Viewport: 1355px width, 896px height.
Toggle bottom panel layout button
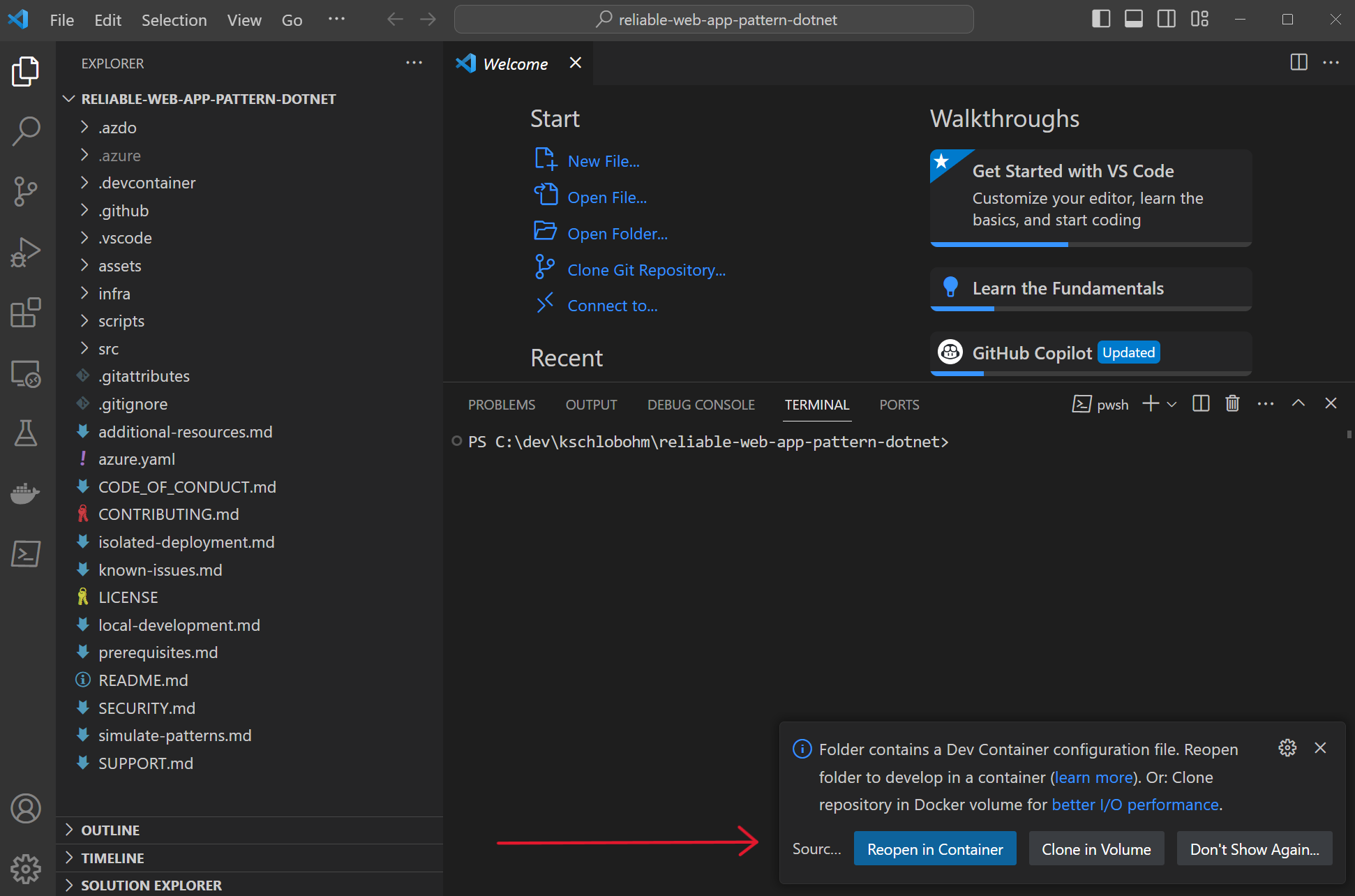(x=1134, y=20)
